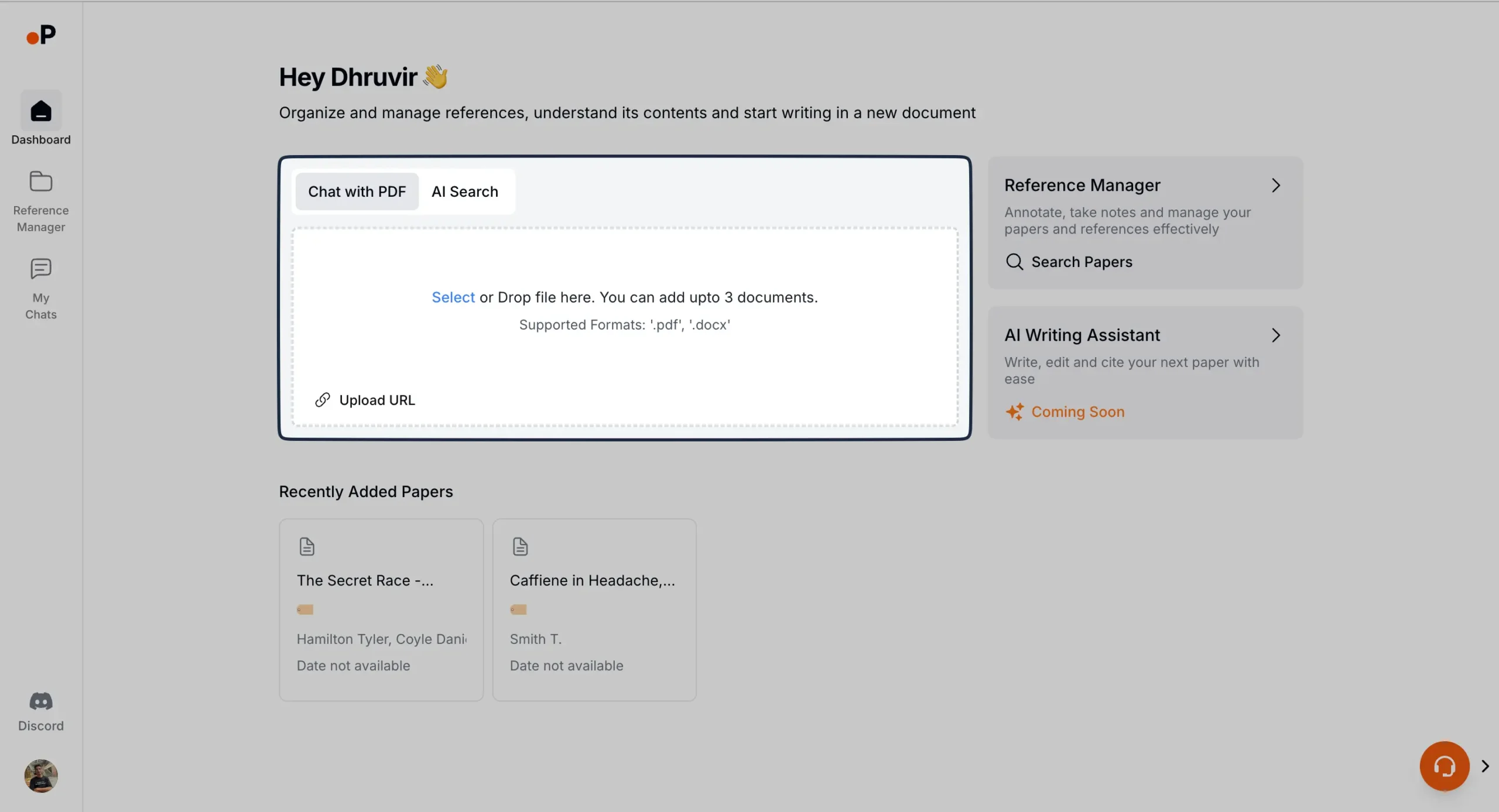Screen dimensions: 1499x812
Task: Collapse support widget with side arrow
Action: (x=1485, y=766)
